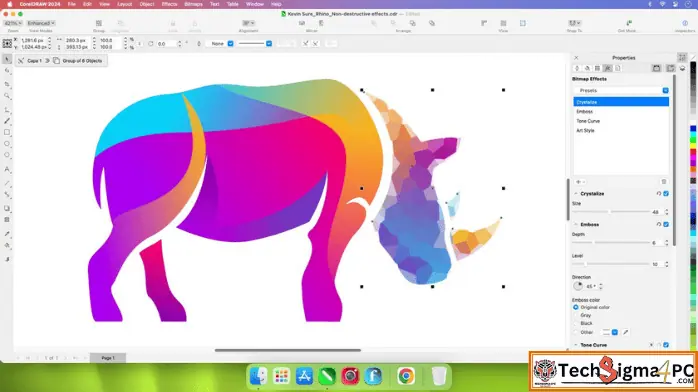Pick emboss color with eyedropper icon
Image resolution: width=698 pixels, height=392 pixels.
(625, 332)
